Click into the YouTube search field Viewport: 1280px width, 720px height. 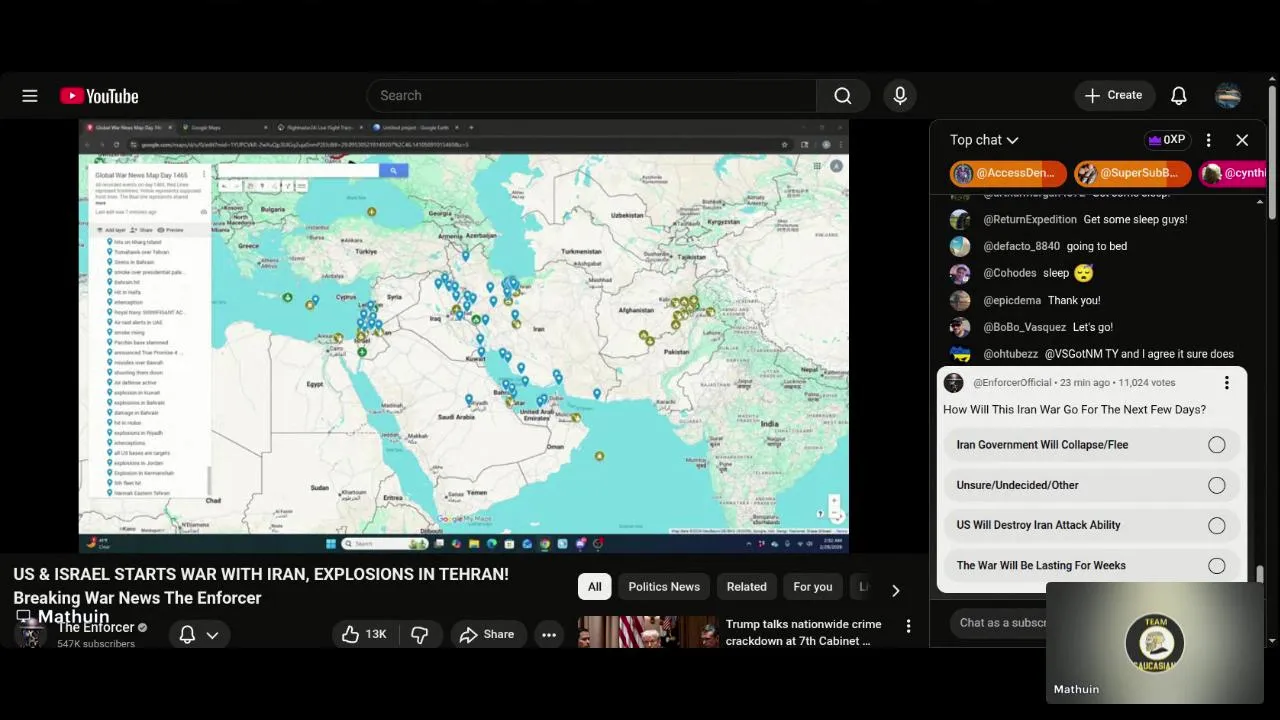[592, 96]
